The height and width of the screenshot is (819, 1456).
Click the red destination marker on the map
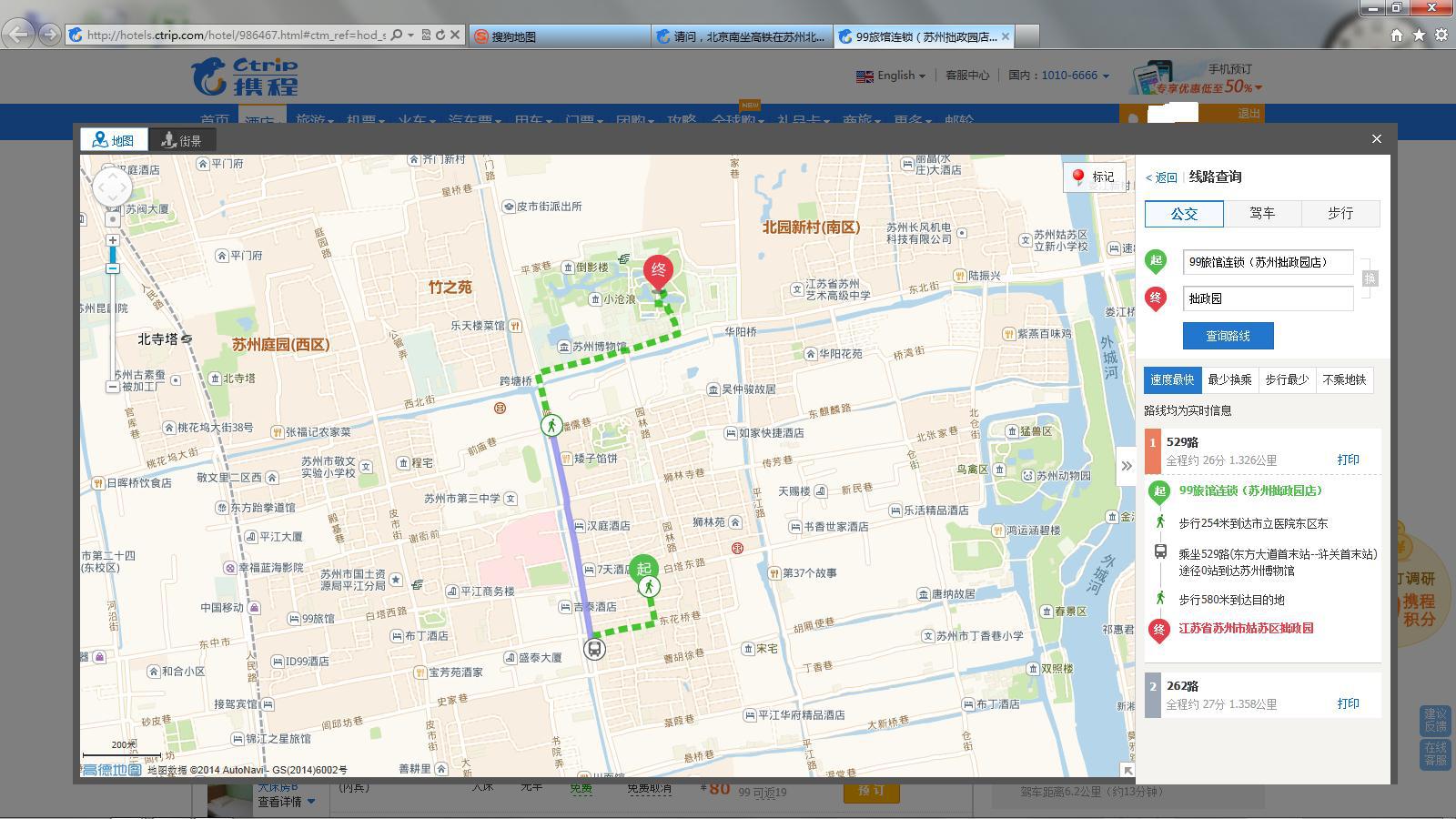point(658,270)
